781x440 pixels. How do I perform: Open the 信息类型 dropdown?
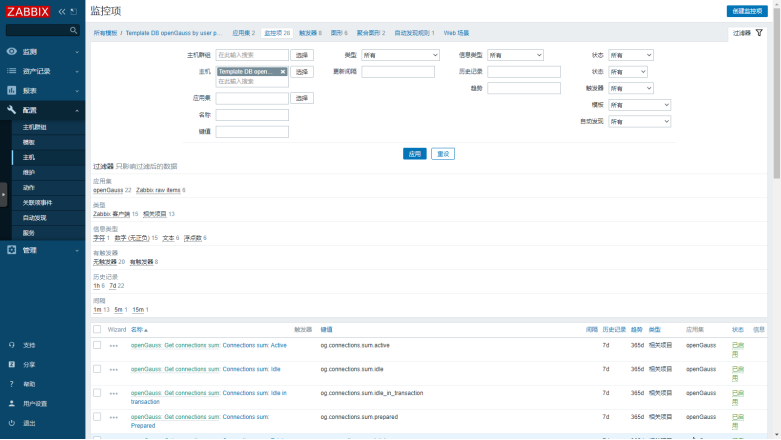coord(515,55)
